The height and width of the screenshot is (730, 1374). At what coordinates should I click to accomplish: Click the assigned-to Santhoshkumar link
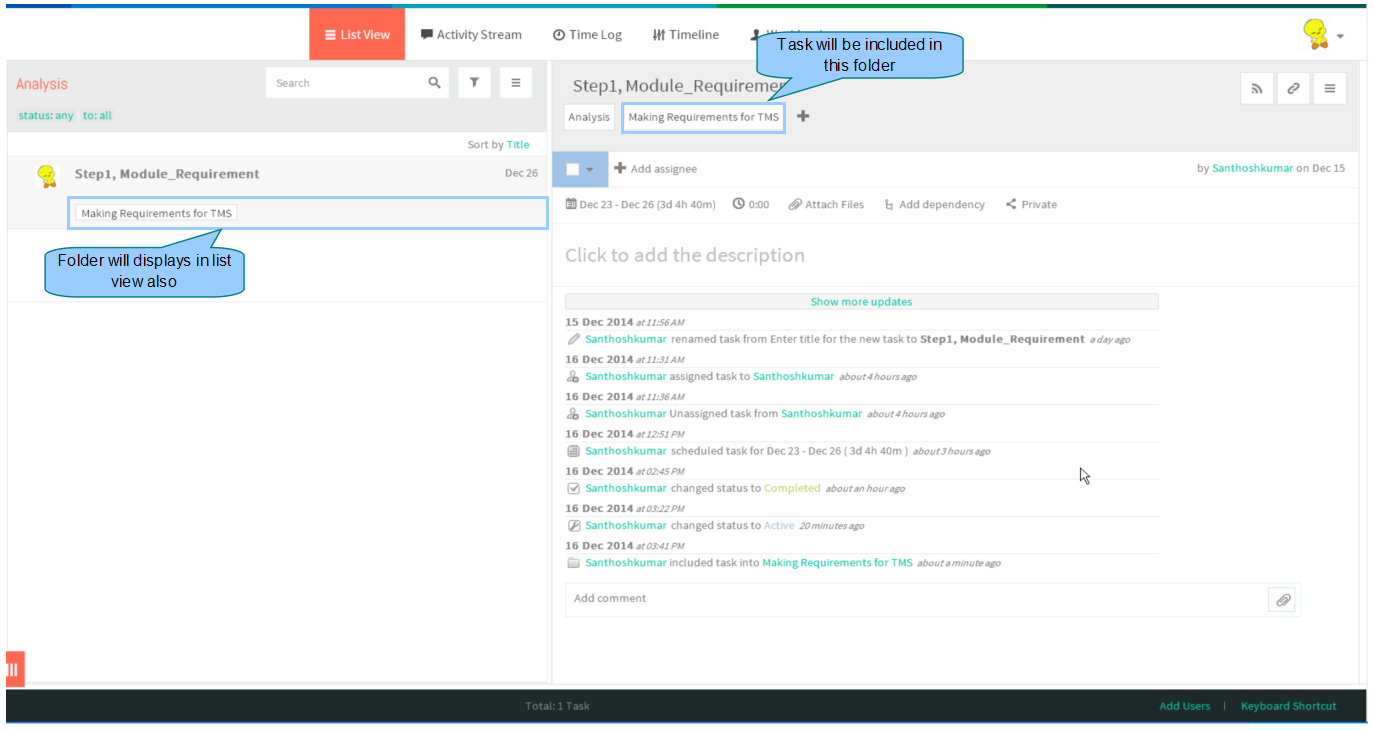coord(793,376)
